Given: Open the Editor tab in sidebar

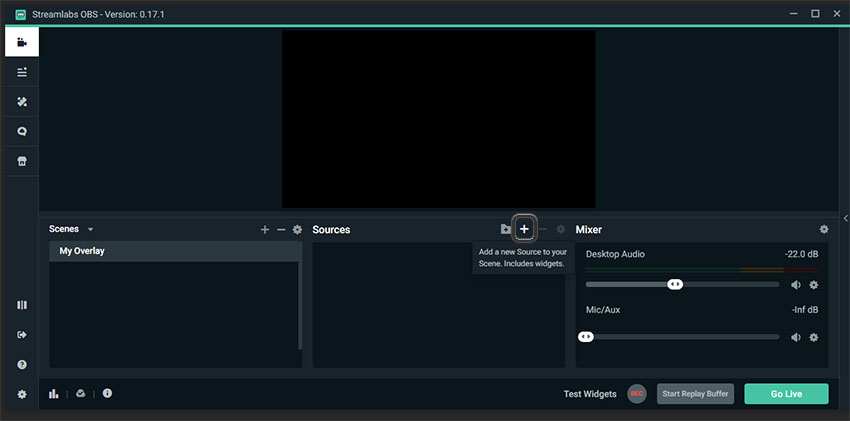Looking at the screenshot, I should coord(22,42).
